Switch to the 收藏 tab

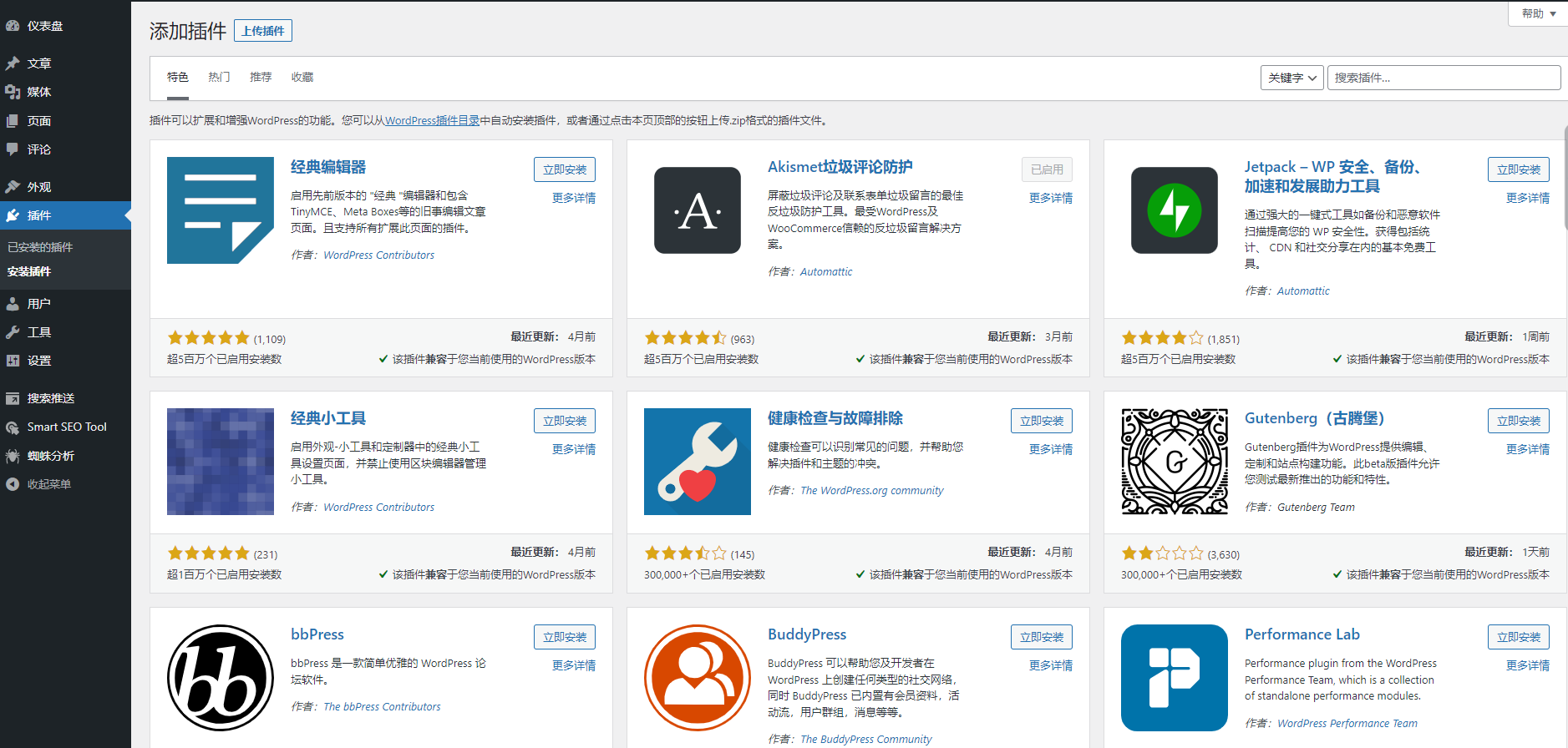(x=302, y=77)
